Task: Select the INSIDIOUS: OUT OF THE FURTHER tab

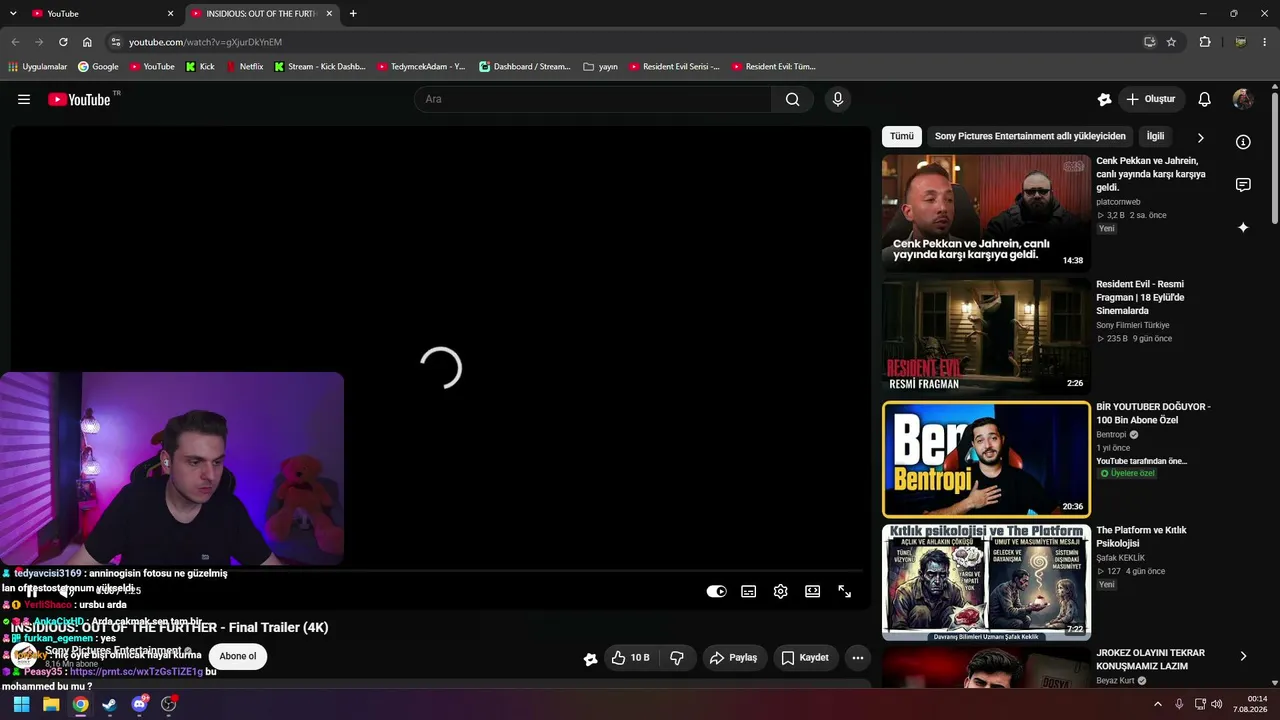Action: [262, 14]
